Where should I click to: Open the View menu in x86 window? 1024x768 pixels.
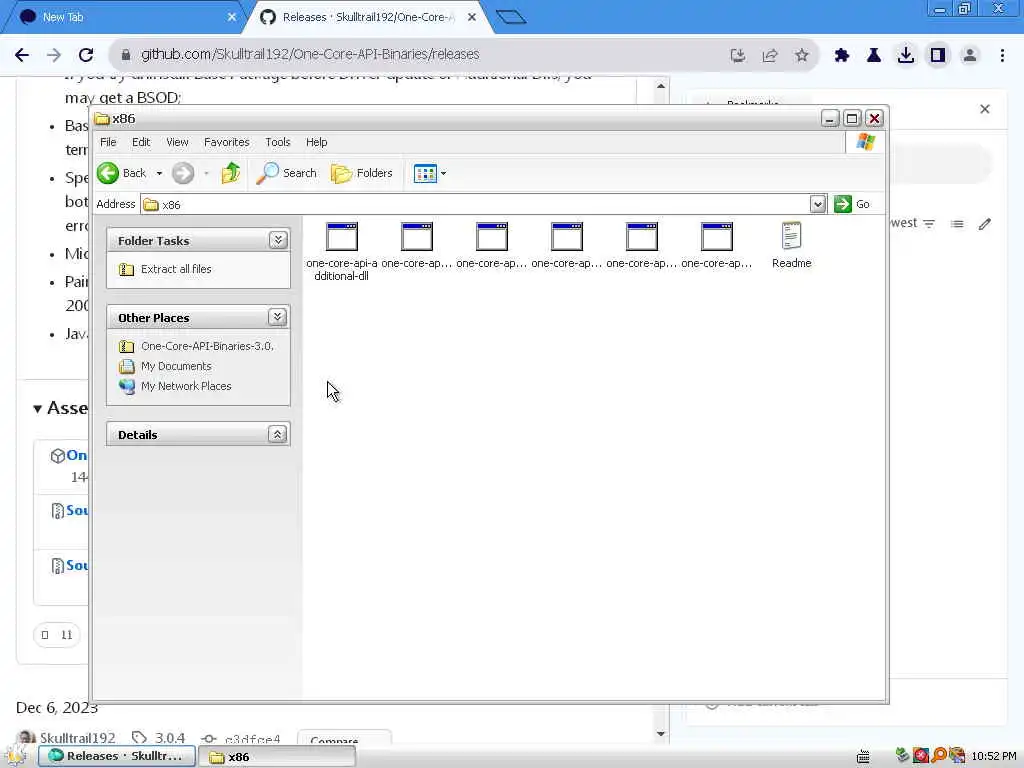click(177, 142)
